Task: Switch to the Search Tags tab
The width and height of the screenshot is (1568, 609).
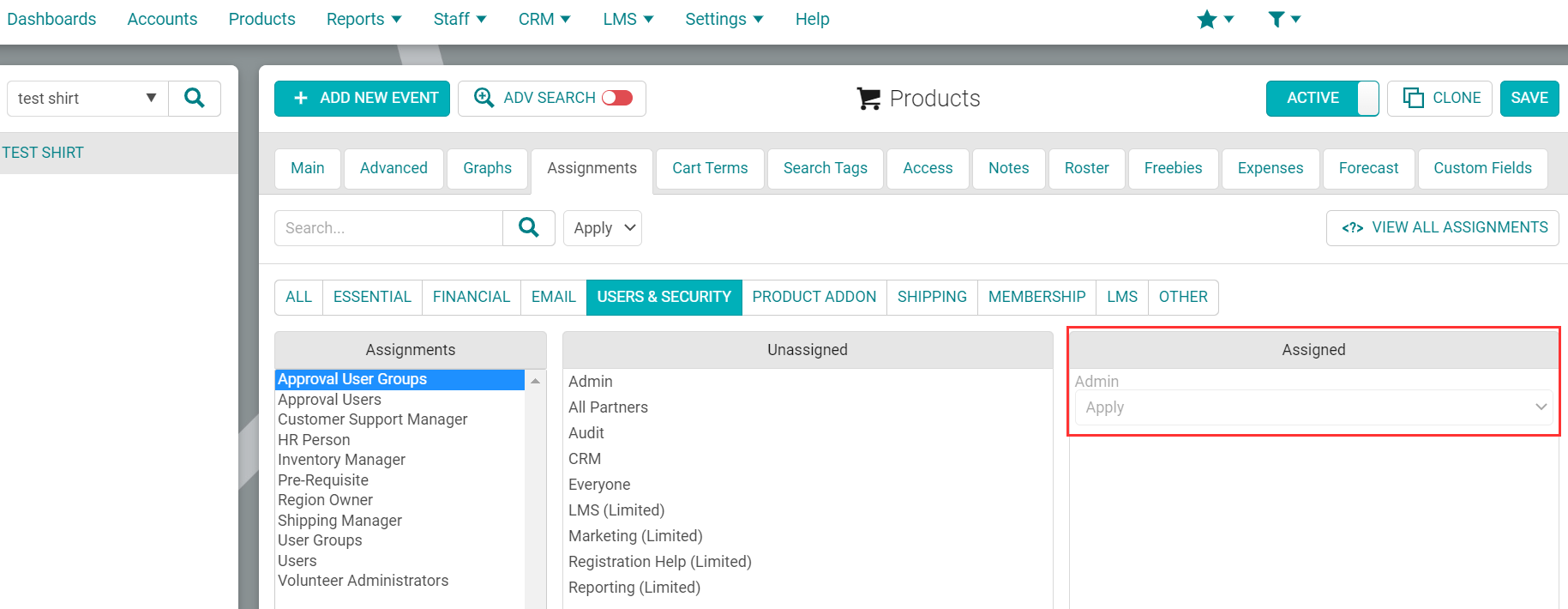Action: (x=826, y=168)
